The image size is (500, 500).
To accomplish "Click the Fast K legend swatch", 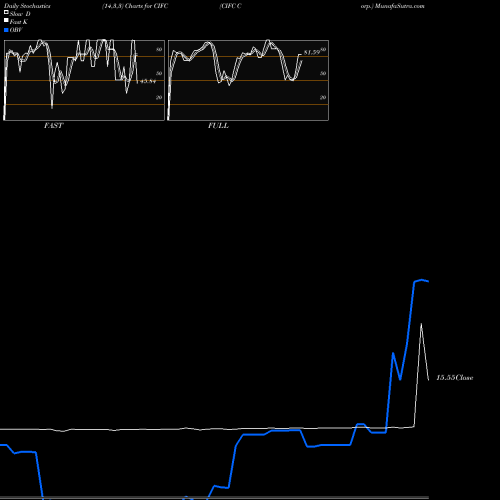I will 6,21.
